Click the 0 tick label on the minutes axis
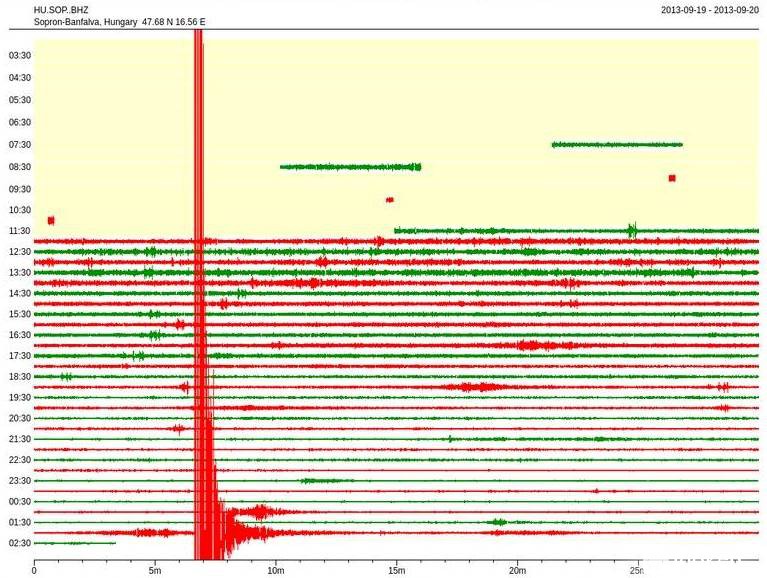This screenshot has width=767, height=578. point(34,571)
